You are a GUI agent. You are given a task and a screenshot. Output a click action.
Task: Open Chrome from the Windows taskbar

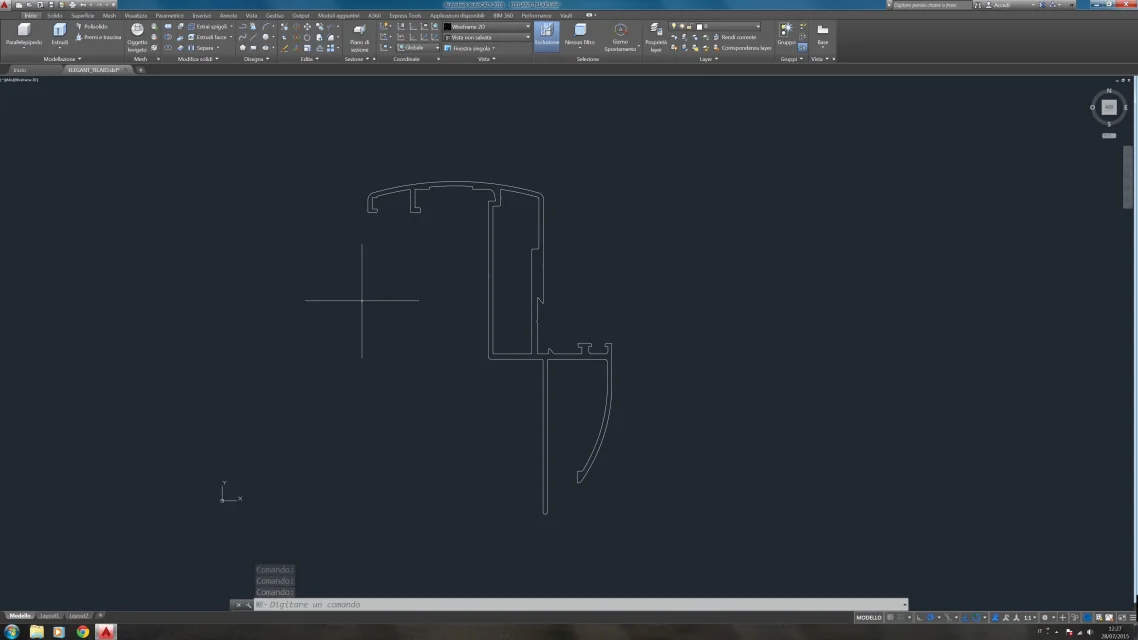click(x=83, y=632)
